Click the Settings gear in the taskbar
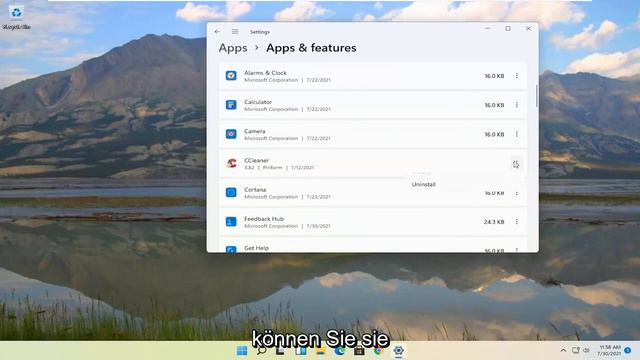Viewport: 640px width, 360px height. click(398, 351)
